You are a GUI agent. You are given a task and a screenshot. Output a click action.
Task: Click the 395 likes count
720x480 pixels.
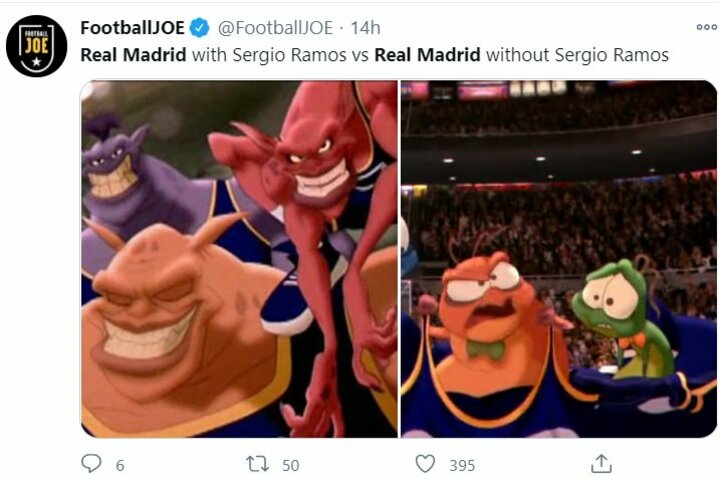click(x=461, y=465)
